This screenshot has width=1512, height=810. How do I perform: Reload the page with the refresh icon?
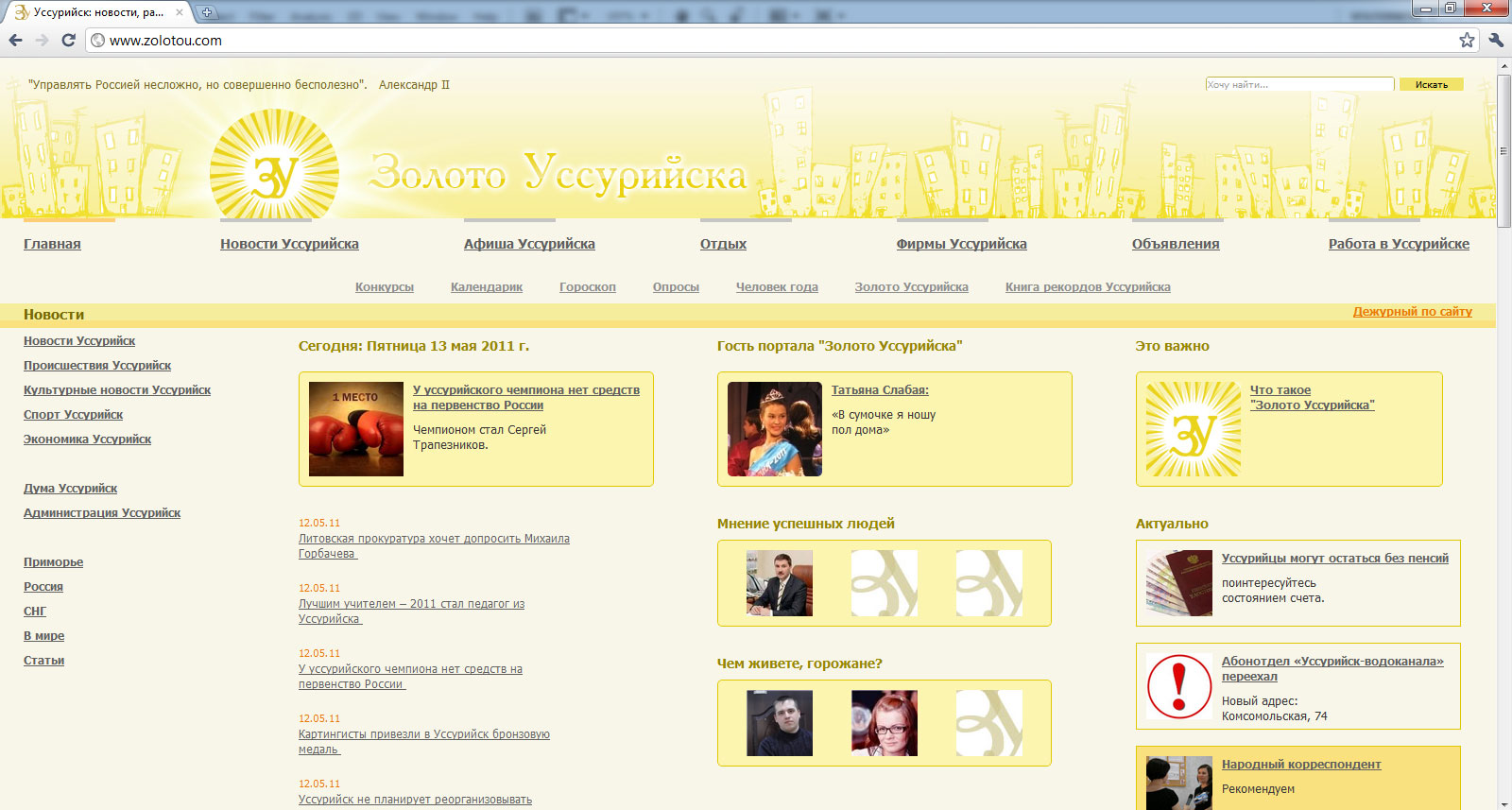point(68,40)
